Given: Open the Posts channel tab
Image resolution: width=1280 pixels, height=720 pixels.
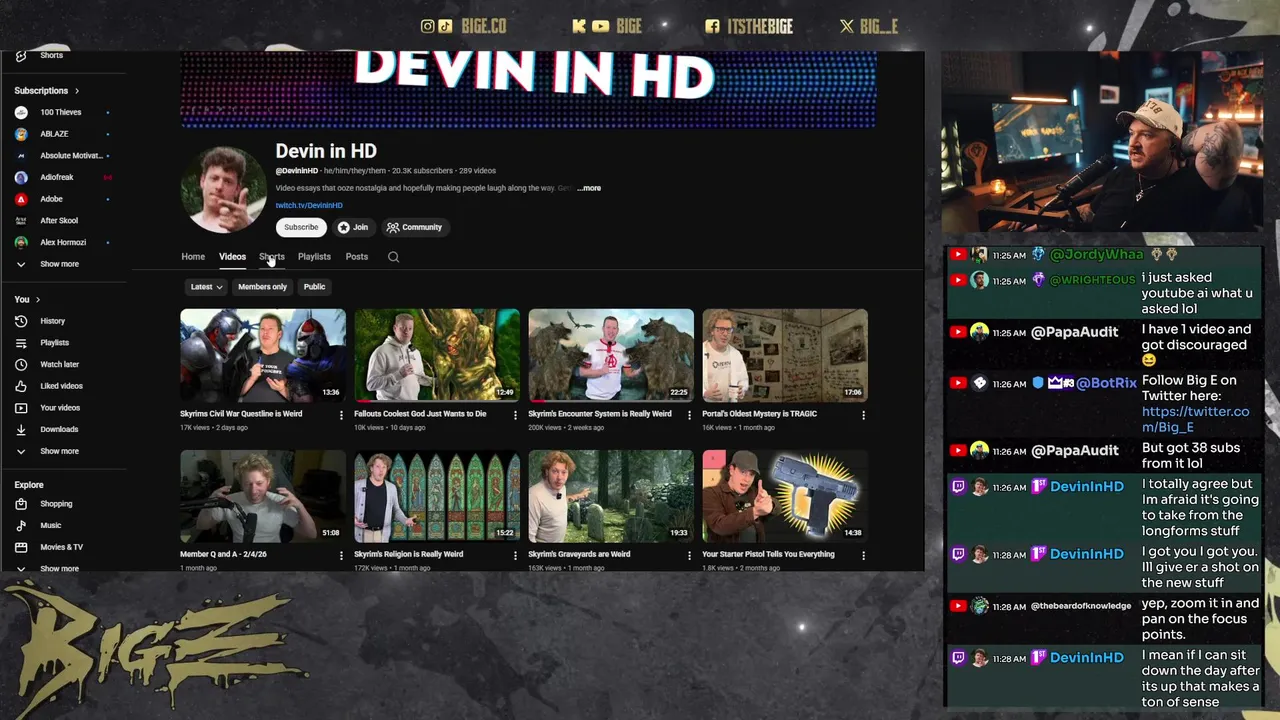Looking at the screenshot, I should [357, 257].
